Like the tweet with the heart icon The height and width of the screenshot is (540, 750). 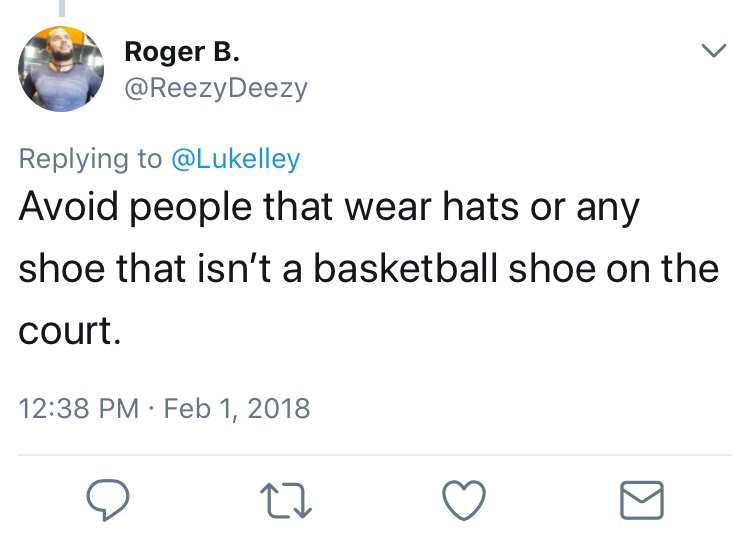[x=462, y=500]
